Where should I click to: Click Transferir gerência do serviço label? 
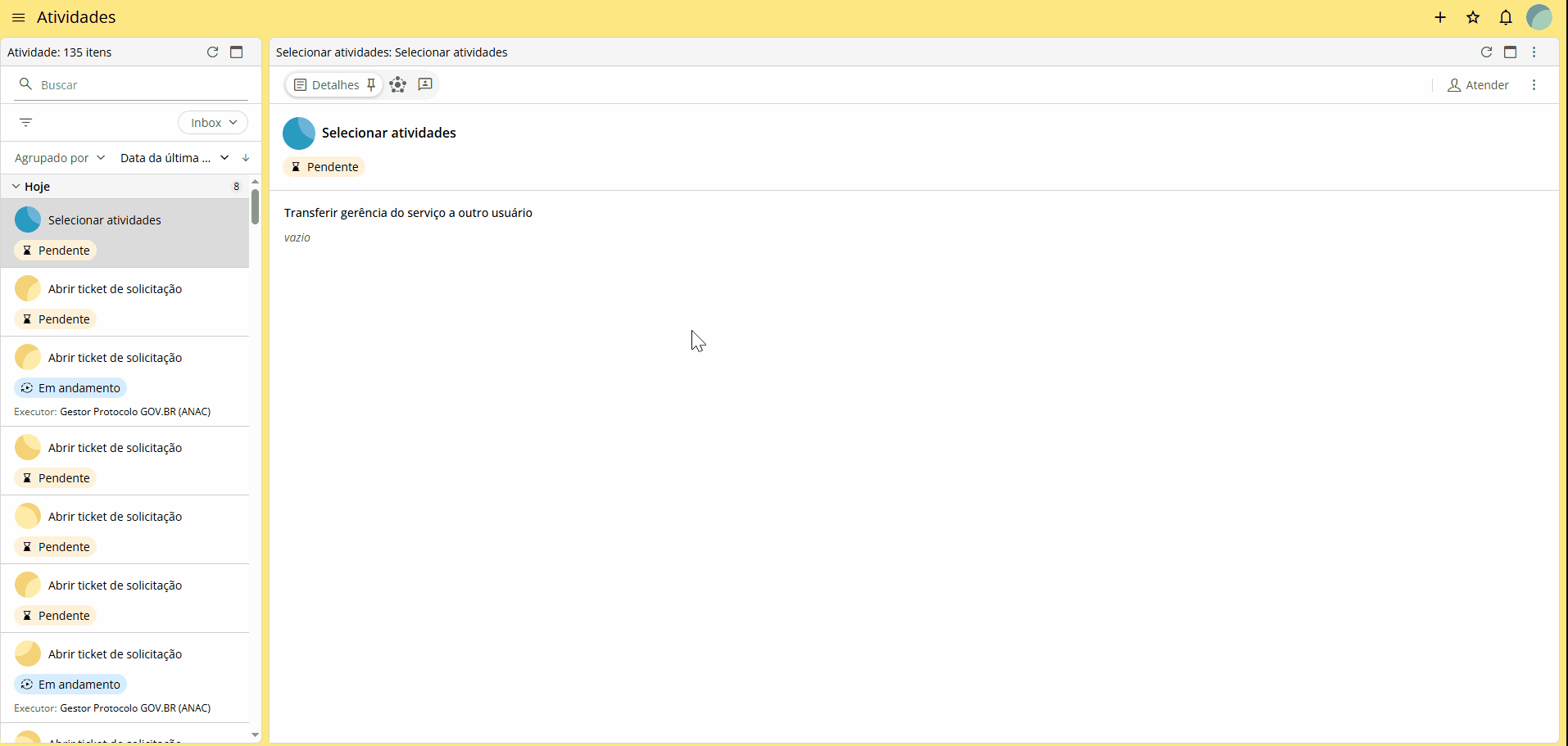point(408,213)
